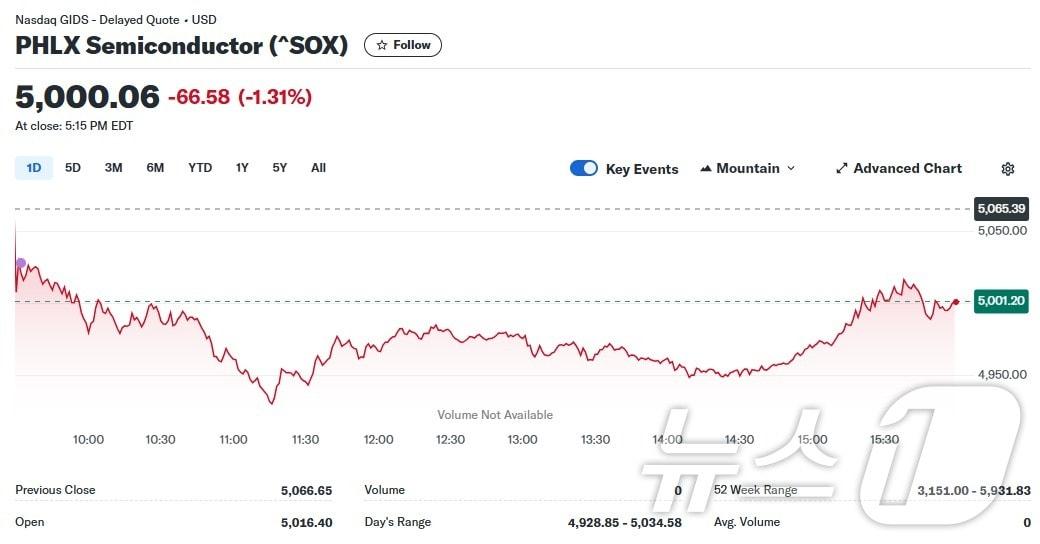This screenshot has width=1040, height=544.
Task: Click the Advanced Chart expand arrows icon
Action: [x=842, y=169]
